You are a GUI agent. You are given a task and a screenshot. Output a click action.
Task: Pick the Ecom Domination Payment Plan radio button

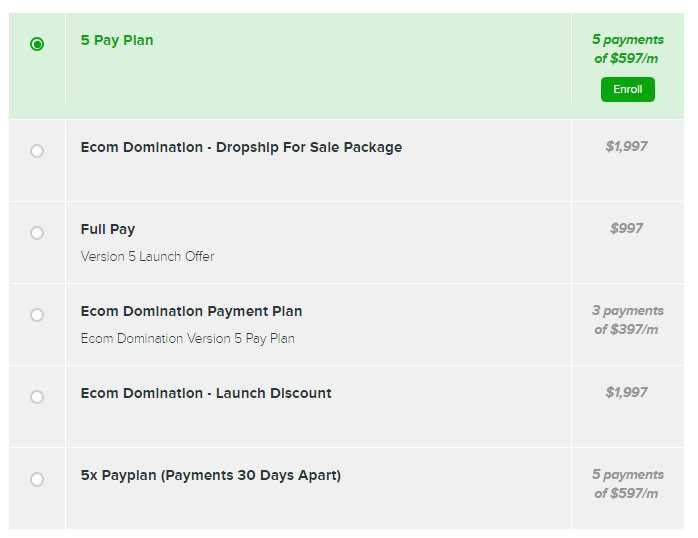[37, 315]
